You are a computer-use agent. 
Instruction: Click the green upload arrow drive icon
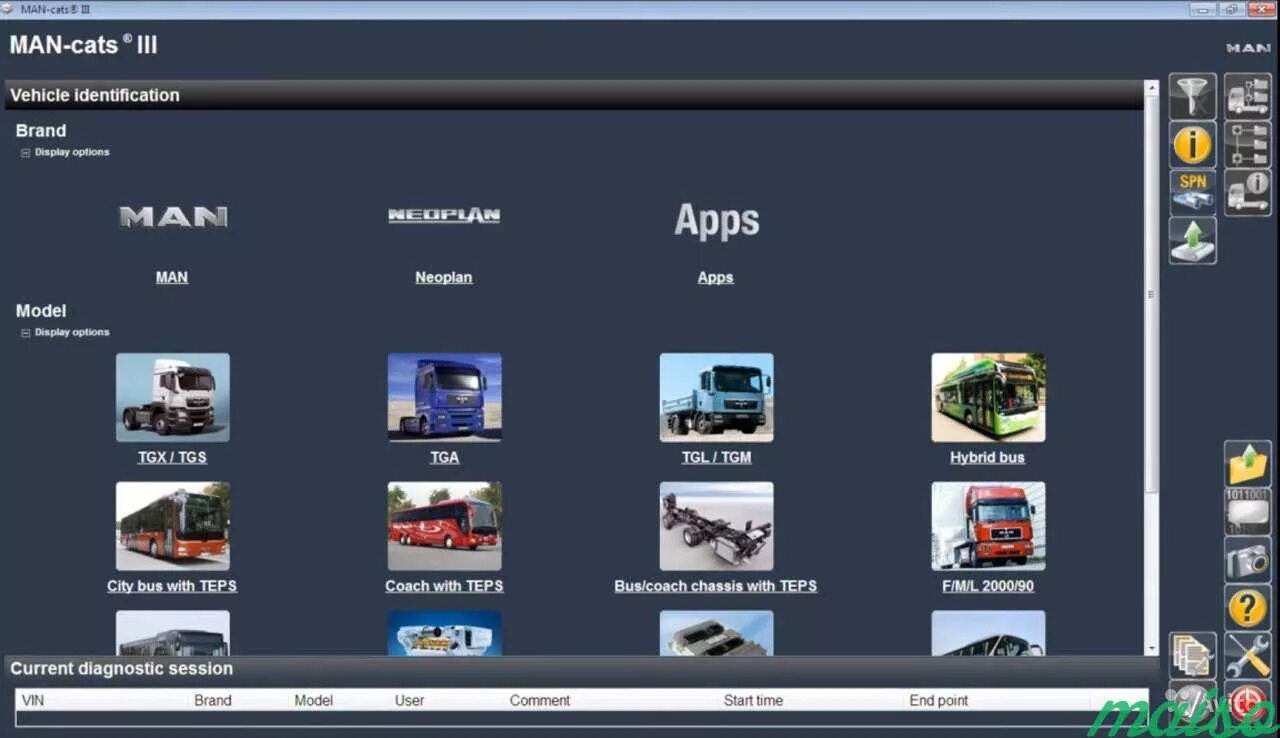(x=1193, y=241)
